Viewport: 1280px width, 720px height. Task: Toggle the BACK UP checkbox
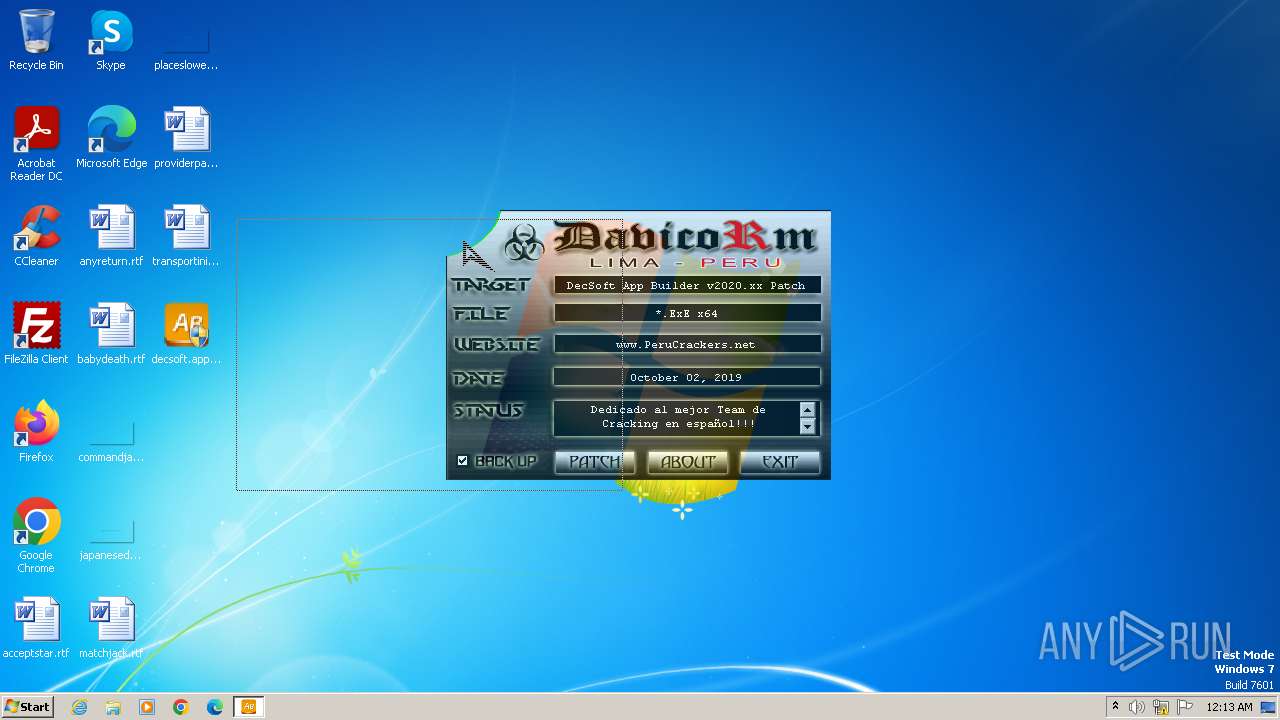click(x=462, y=461)
